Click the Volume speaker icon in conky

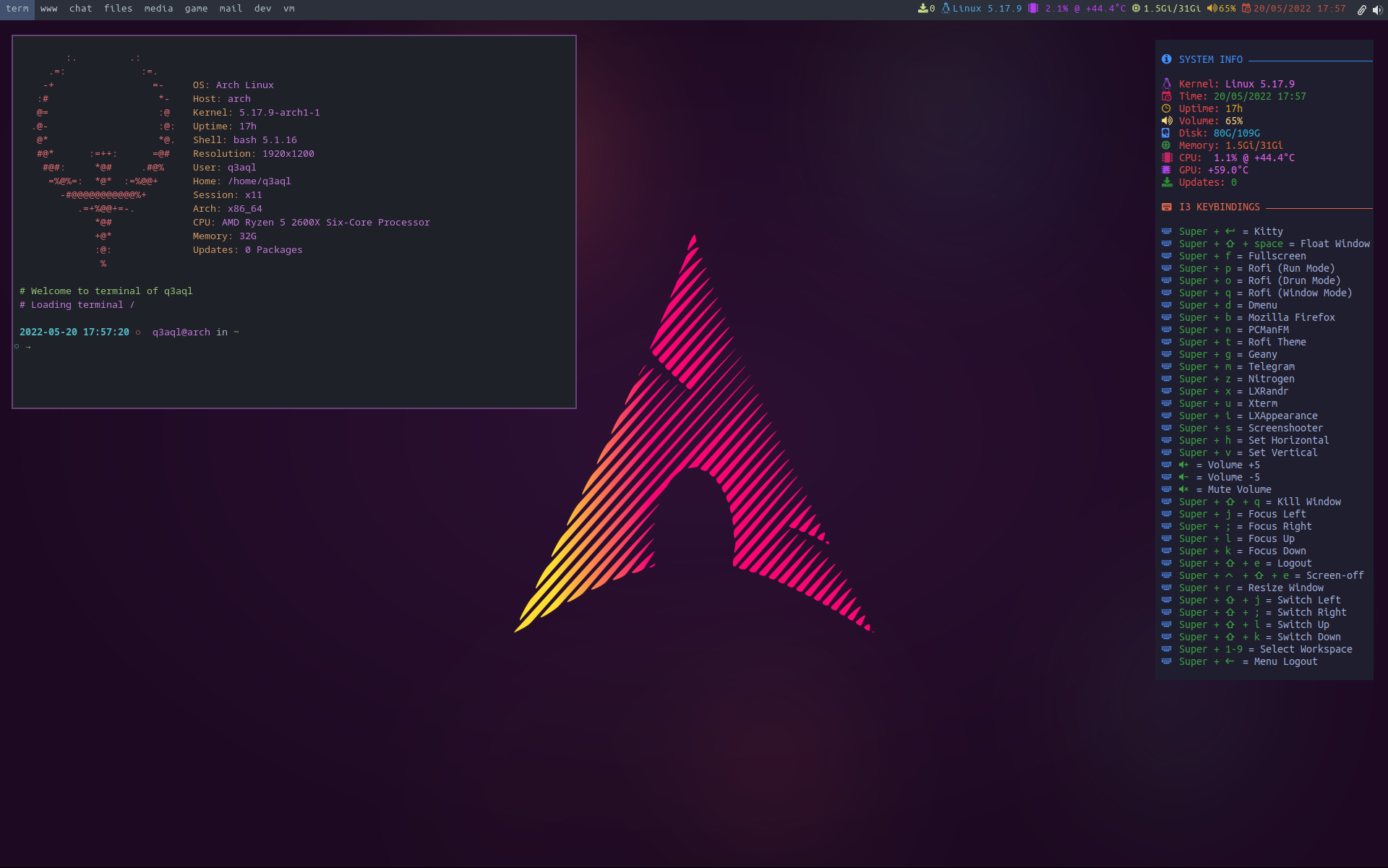[x=1167, y=121]
